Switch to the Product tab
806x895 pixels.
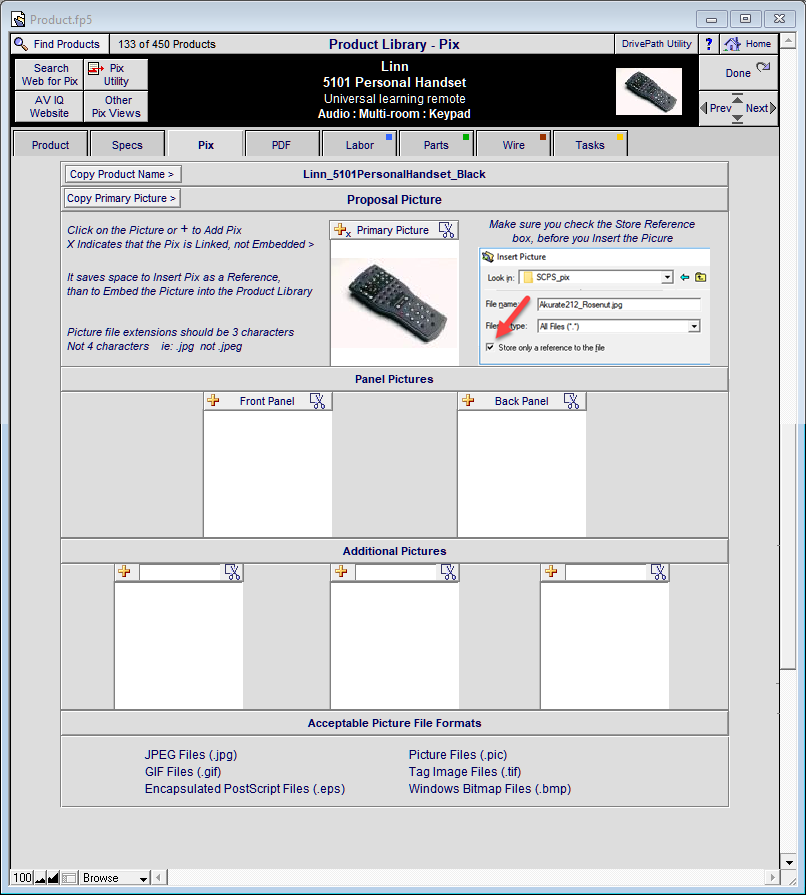tap(50, 144)
